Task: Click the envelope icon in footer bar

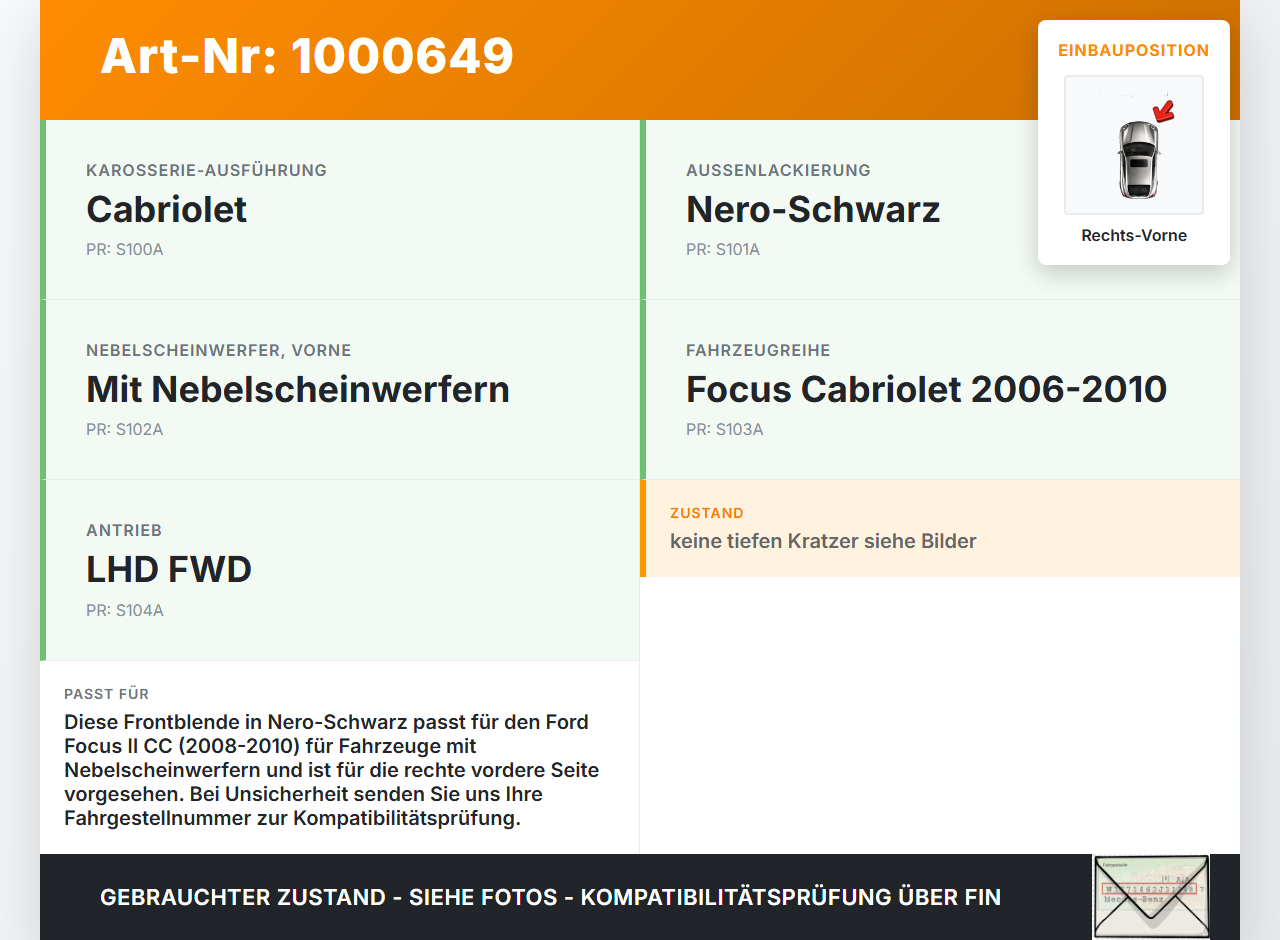Action: point(1151,896)
